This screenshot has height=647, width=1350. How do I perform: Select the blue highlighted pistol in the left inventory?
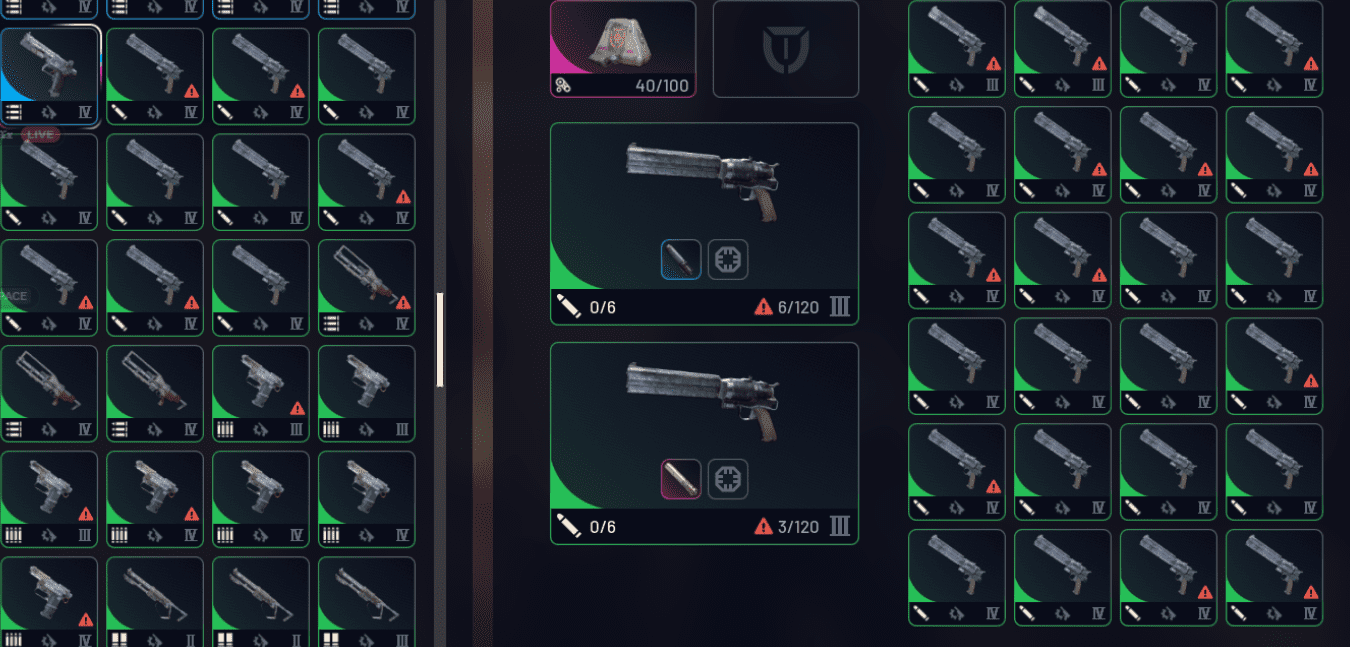49,77
